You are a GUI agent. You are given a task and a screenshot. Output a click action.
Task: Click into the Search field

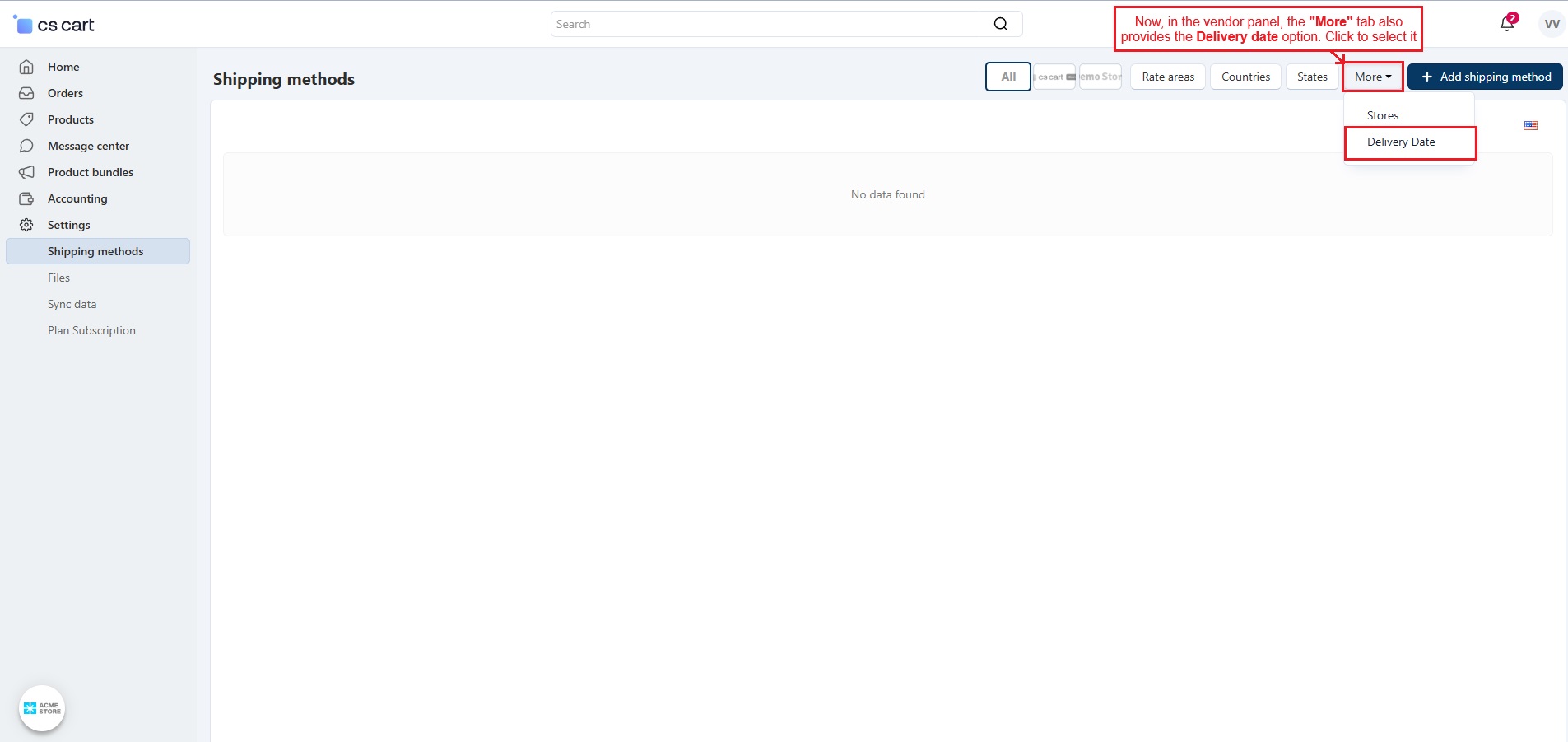tap(770, 24)
